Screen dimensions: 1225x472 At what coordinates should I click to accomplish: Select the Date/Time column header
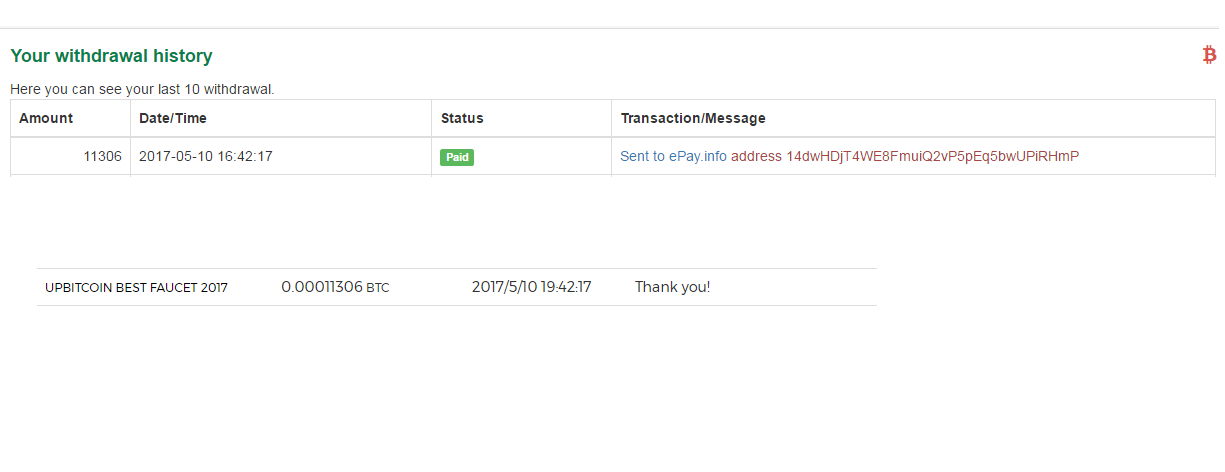(173, 118)
